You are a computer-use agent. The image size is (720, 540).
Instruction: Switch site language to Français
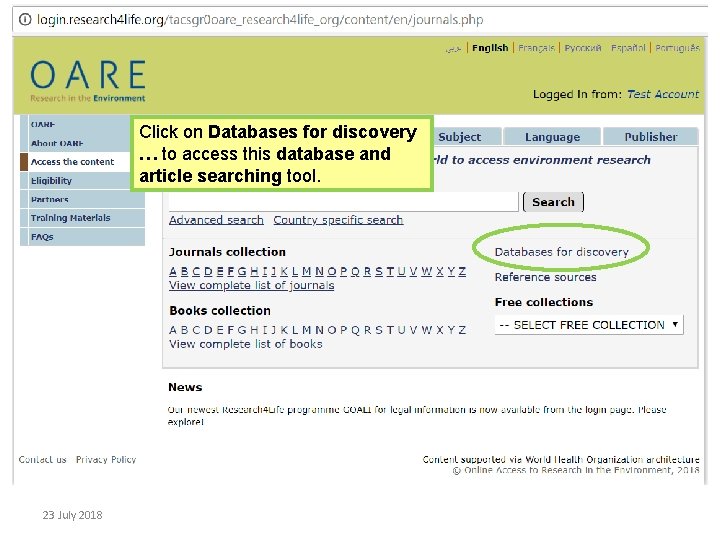(536, 48)
